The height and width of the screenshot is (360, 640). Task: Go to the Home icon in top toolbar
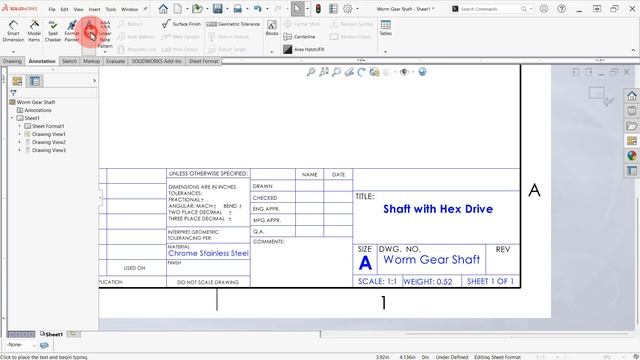pyautogui.click(x=163, y=9)
